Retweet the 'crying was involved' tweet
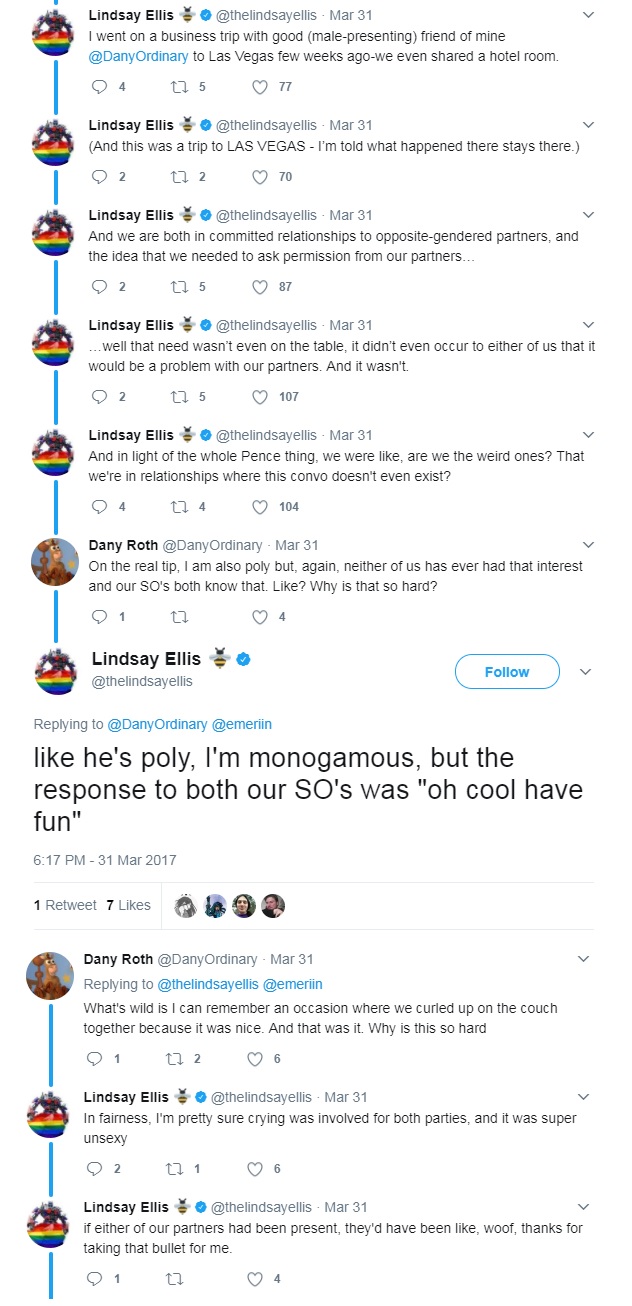Image resolution: width=632 pixels, height=1306 pixels. pyautogui.click(x=177, y=1169)
